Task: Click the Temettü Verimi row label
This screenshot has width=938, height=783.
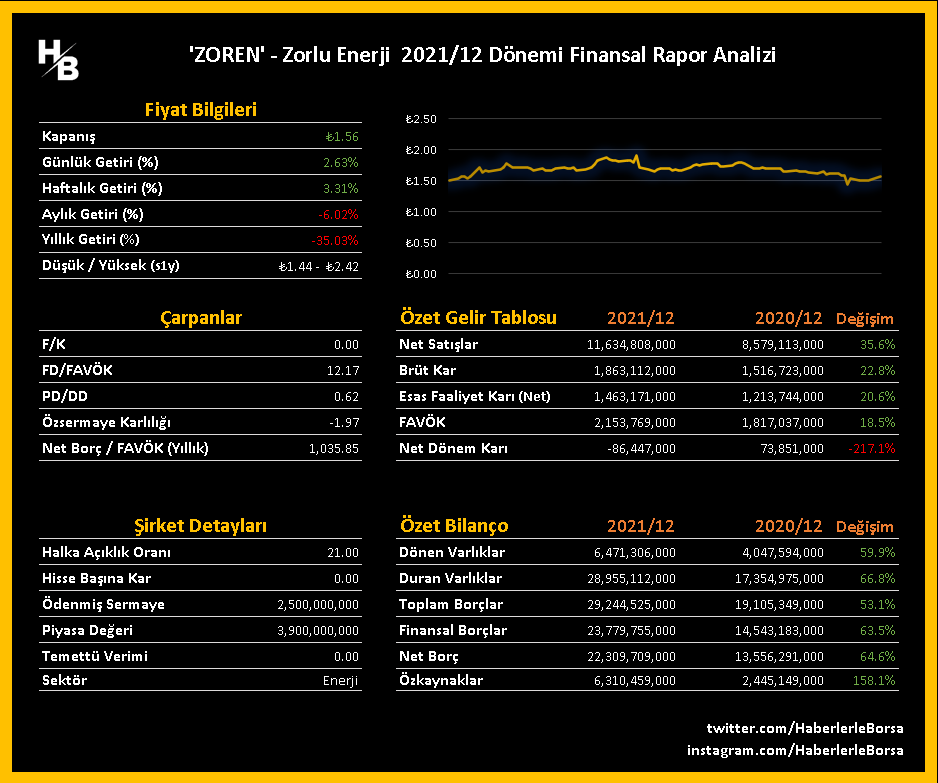Action: (x=95, y=656)
